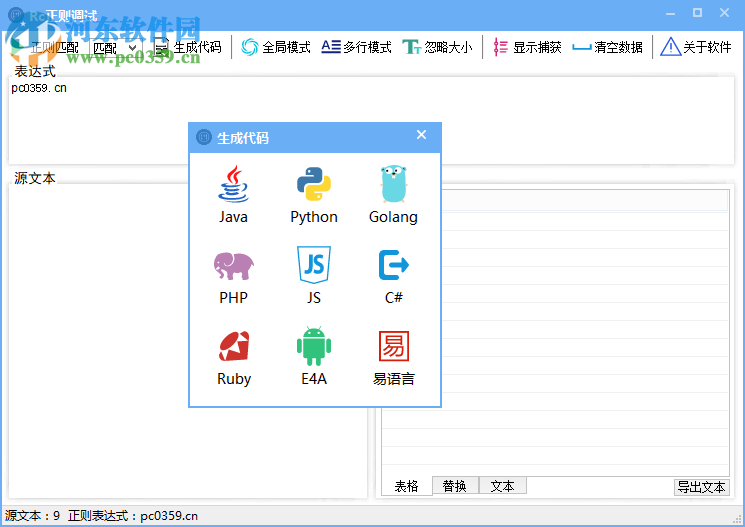This screenshot has width=745, height=527.
Task: Toggle 忽略大小 ignore case option
Action: [437, 47]
